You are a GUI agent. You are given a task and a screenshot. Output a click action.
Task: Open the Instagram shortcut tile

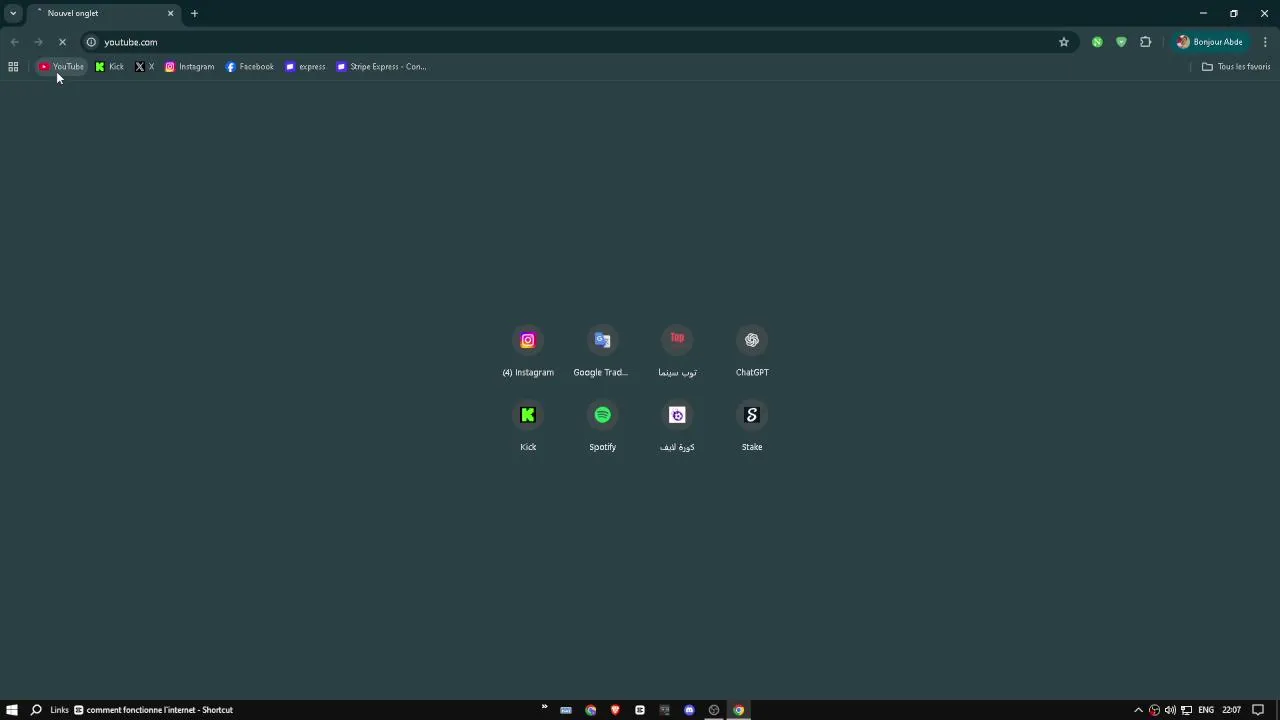click(x=528, y=352)
